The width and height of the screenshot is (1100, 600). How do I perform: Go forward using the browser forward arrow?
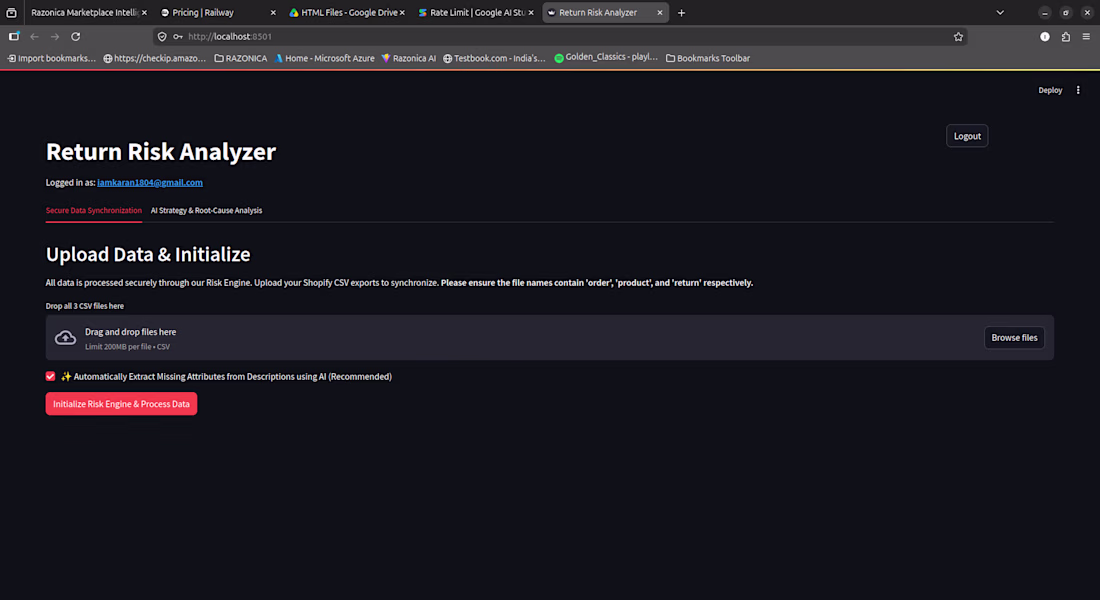click(x=55, y=36)
